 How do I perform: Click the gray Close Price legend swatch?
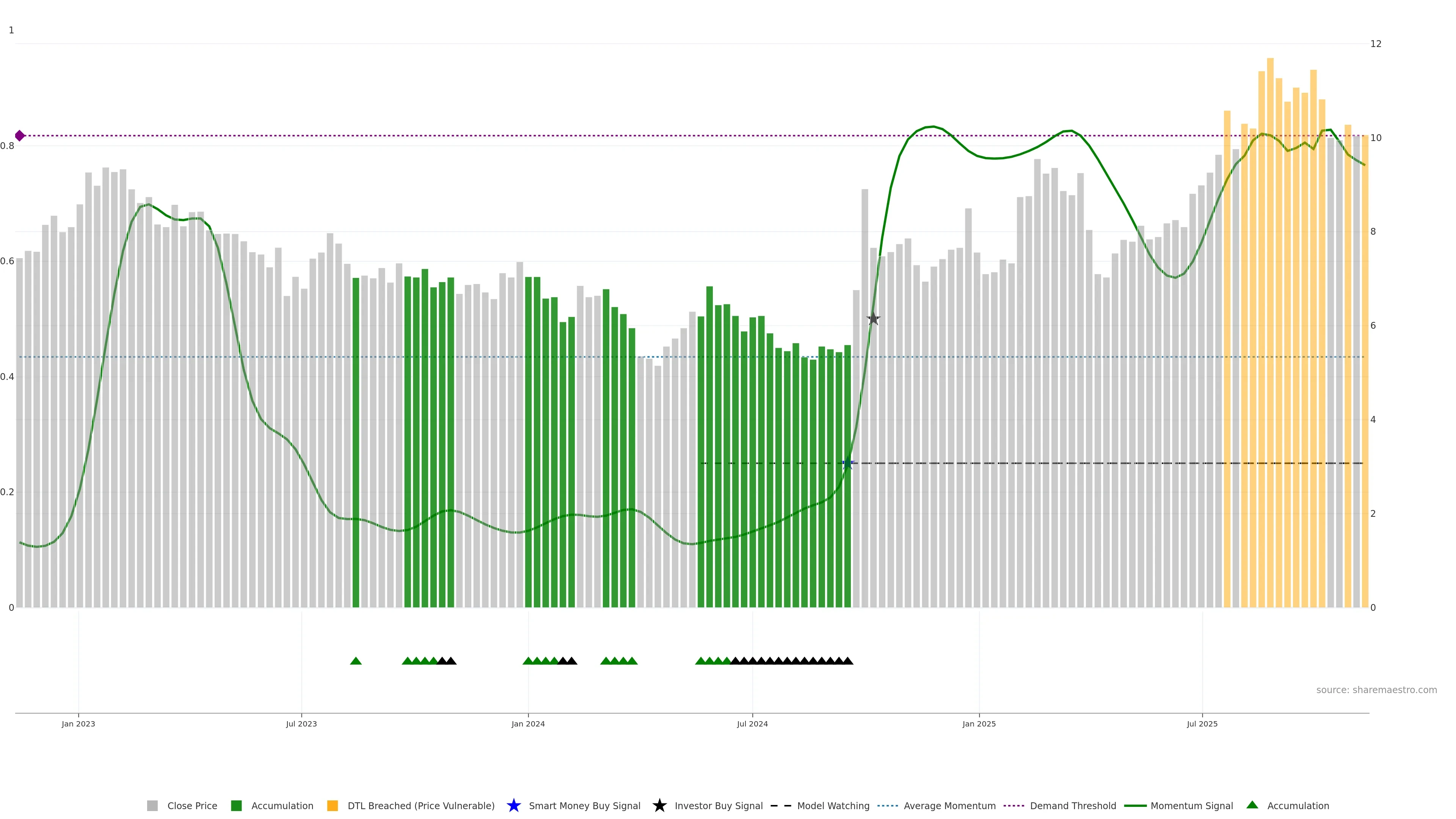(x=152, y=805)
